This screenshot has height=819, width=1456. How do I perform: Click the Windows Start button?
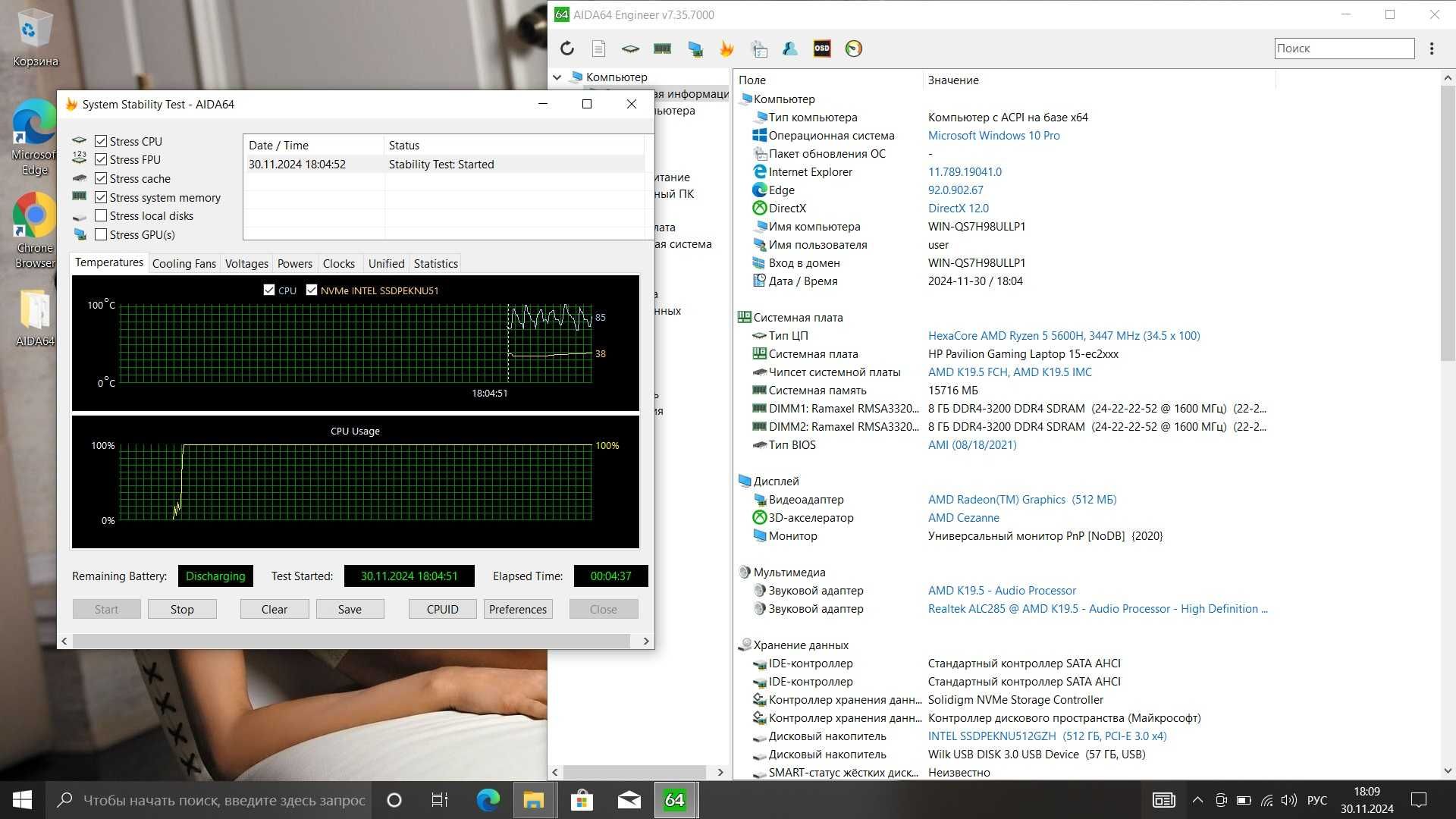[x=22, y=800]
